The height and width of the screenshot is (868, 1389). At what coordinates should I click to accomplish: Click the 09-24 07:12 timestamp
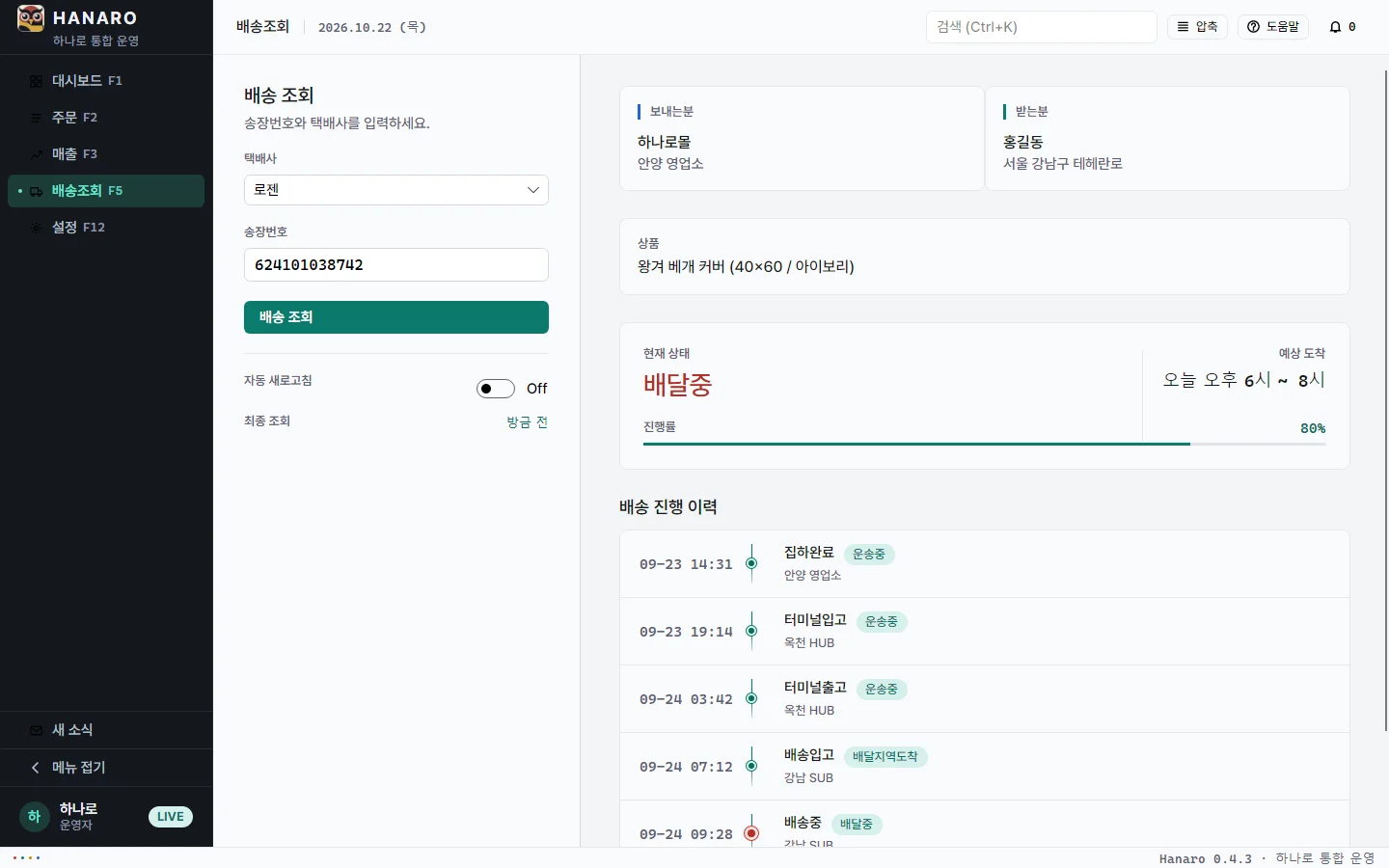[x=686, y=767]
